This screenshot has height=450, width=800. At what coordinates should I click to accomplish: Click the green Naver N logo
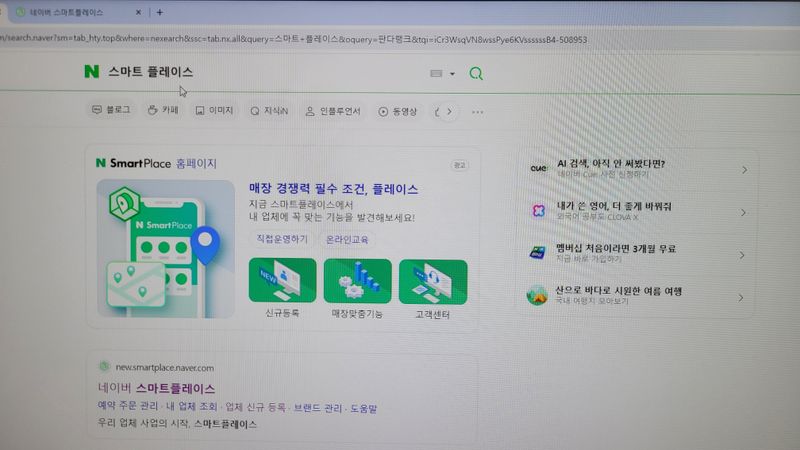click(91, 72)
